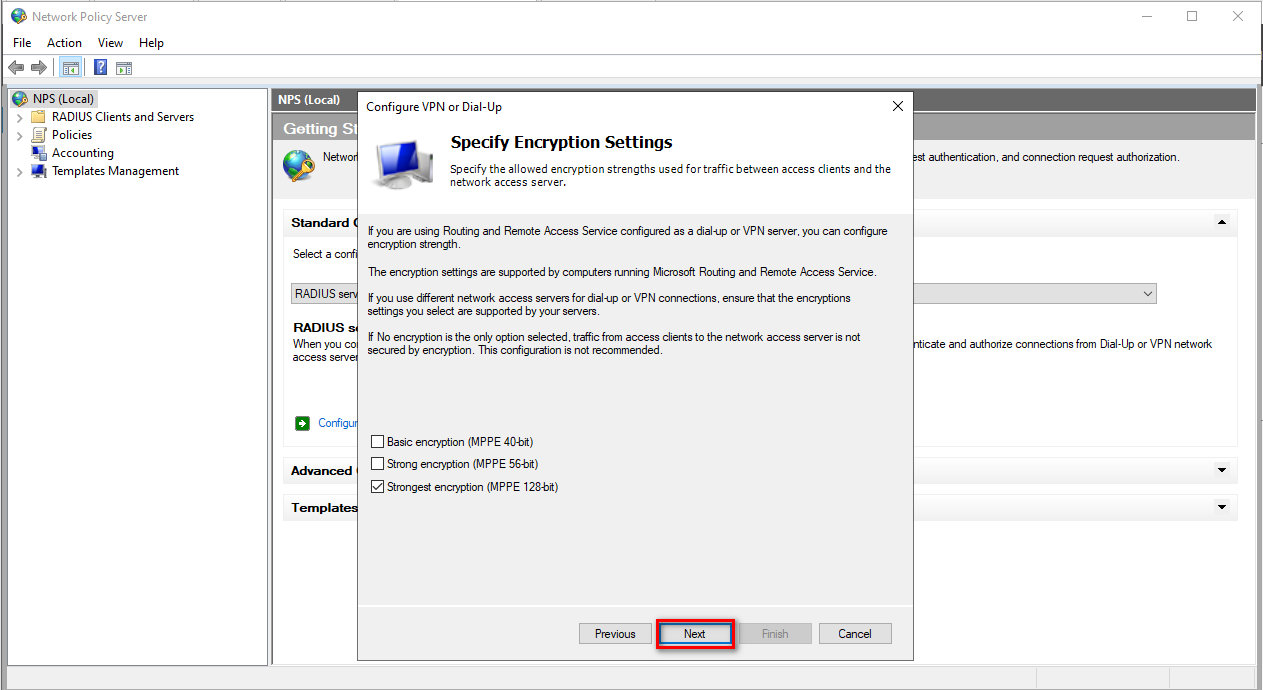This screenshot has height=690, width=1263.
Task: Close the Configure VPN or Dial-Up dialog
Action: [x=897, y=106]
